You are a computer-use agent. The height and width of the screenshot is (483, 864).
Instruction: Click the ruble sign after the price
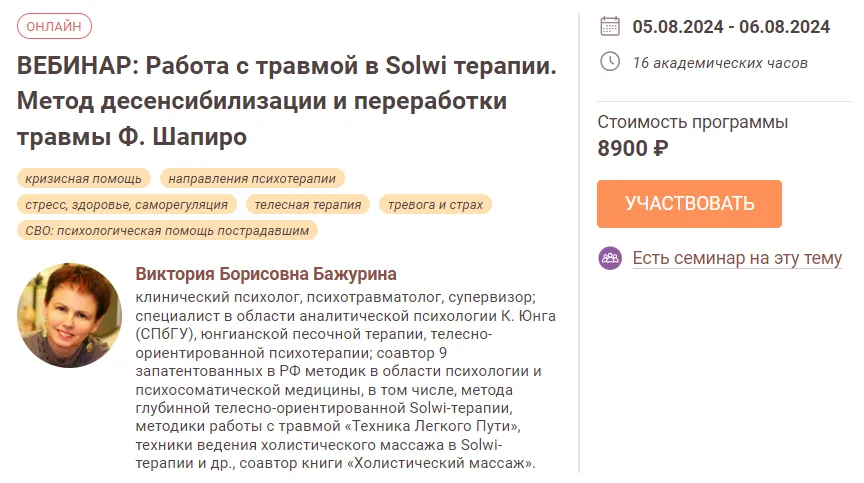tap(660, 148)
